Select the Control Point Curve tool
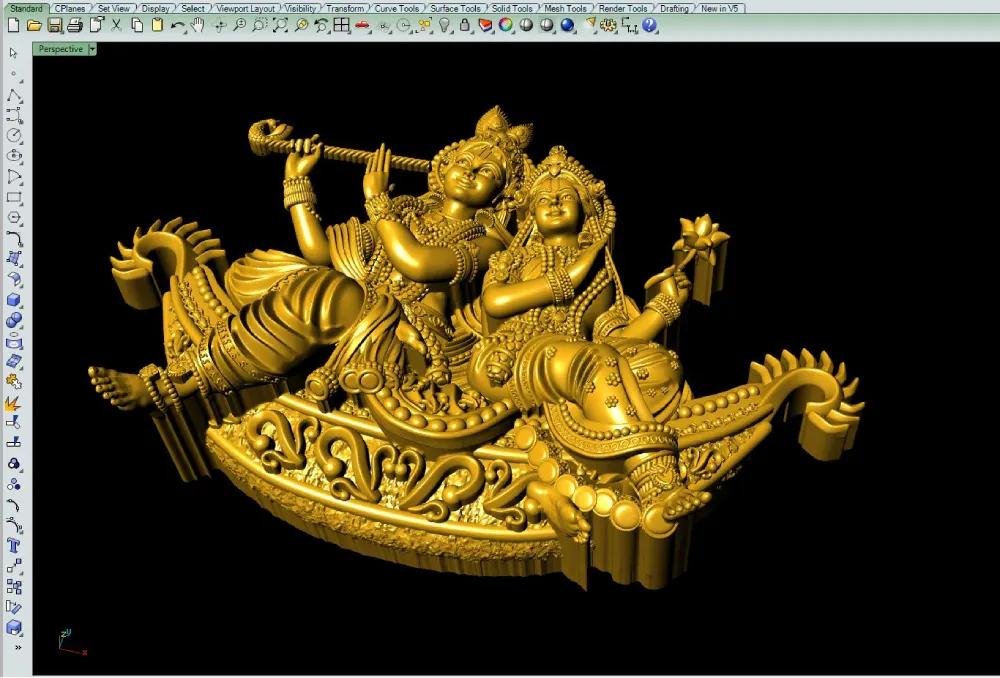1000x678 pixels. coord(13,115)
